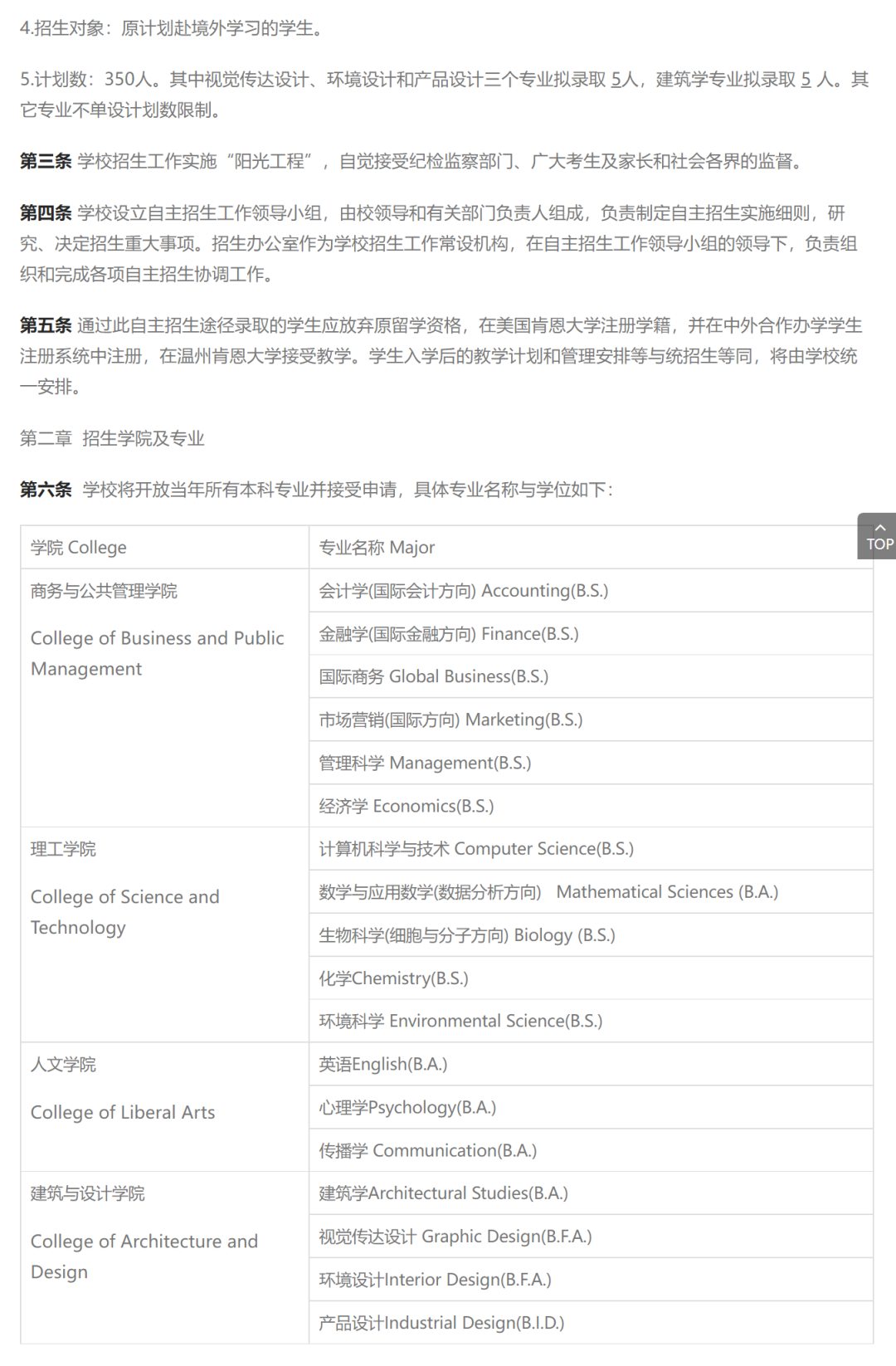The image size is (896, 1366).
Task: Select the Global Business(B.S.) table row
Action: point(591,677)
